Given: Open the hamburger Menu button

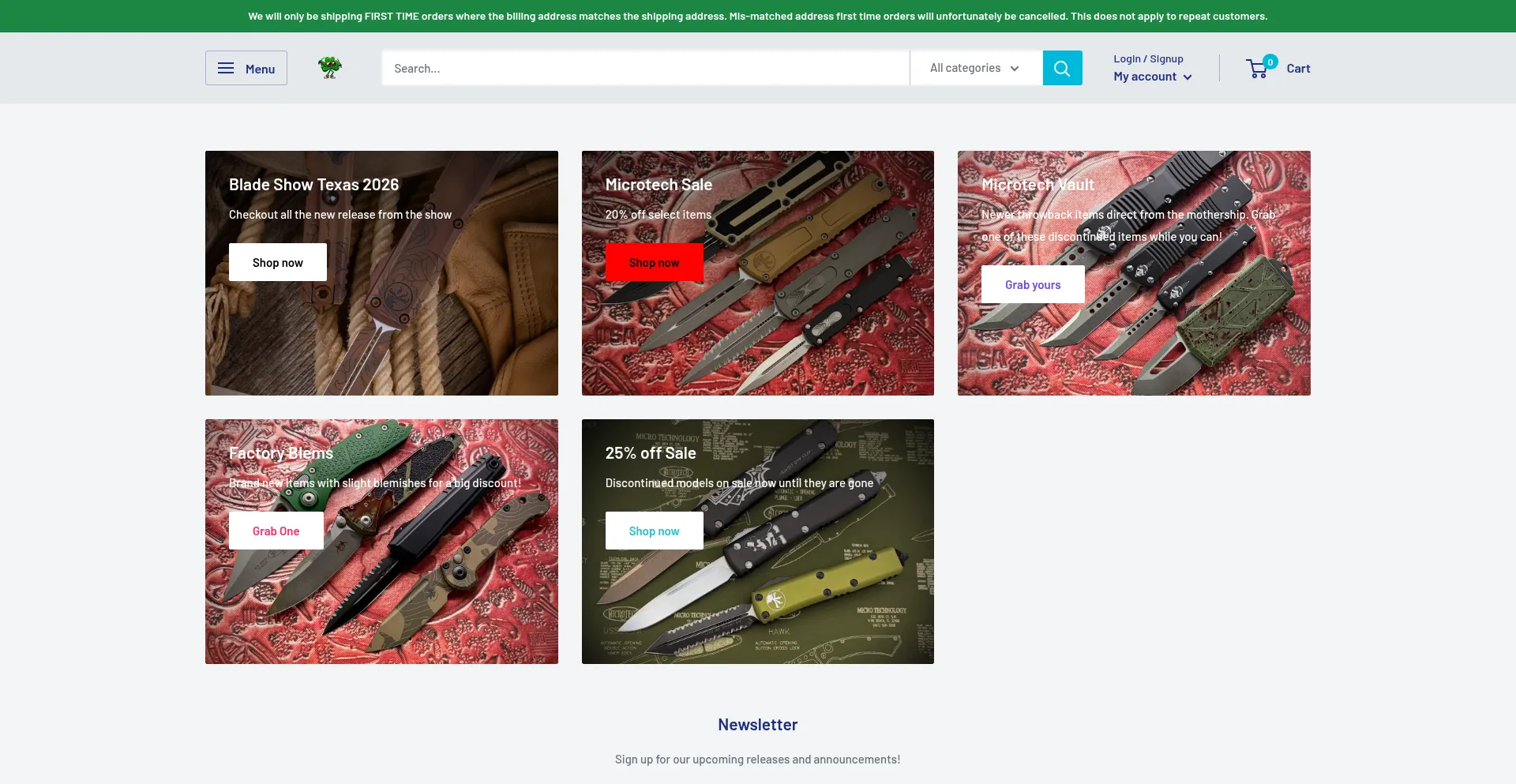Looking at the screenshot, I should (246, 68).
